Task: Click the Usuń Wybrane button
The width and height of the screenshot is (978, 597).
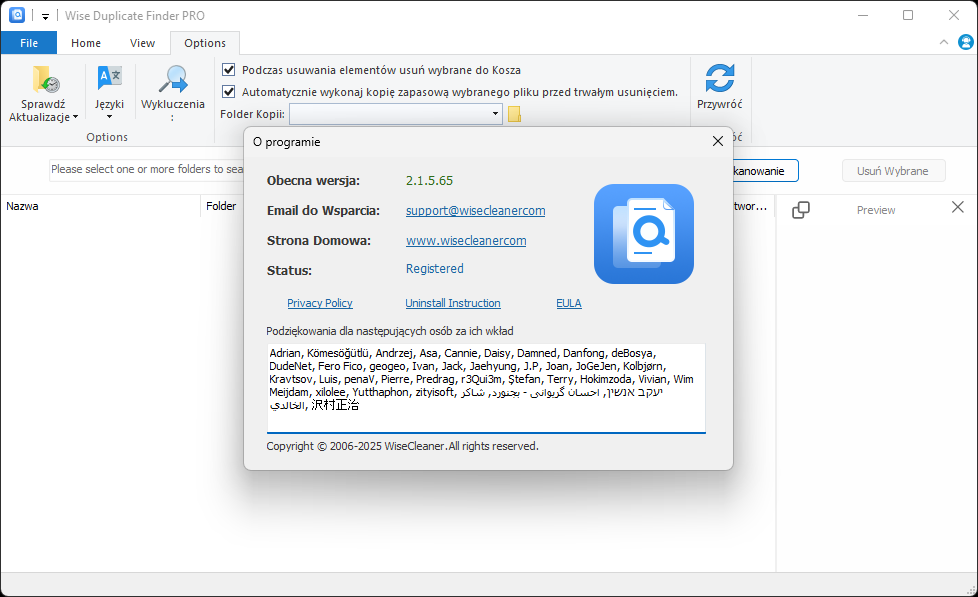Action: click(x=893, y=171)
